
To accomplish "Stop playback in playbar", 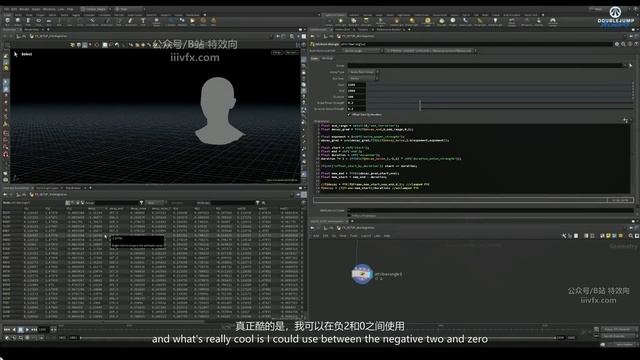I will [x=21, y=329].
